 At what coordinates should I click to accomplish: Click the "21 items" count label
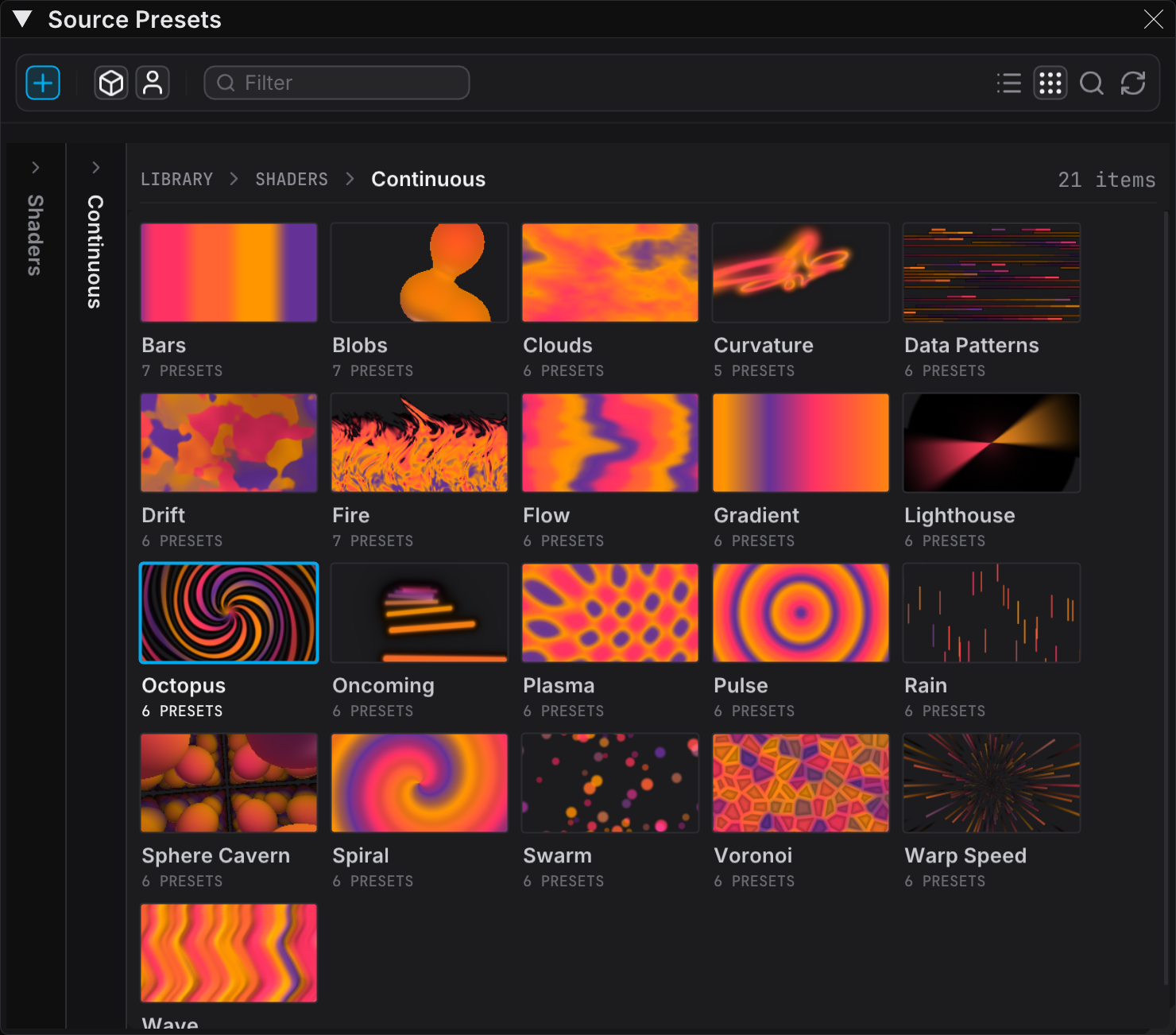coord(1107,180)
